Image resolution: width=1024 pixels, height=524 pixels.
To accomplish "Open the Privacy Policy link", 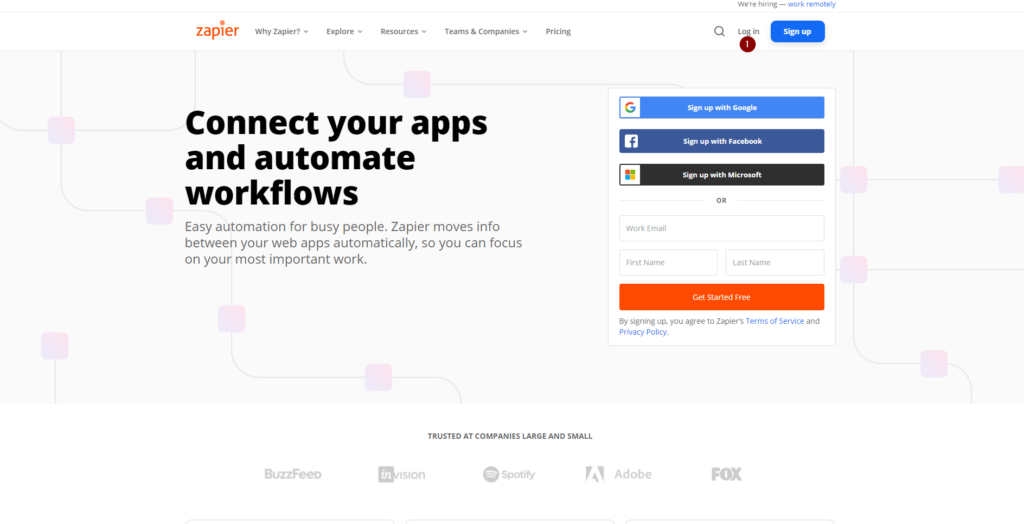I will point(643,332).
